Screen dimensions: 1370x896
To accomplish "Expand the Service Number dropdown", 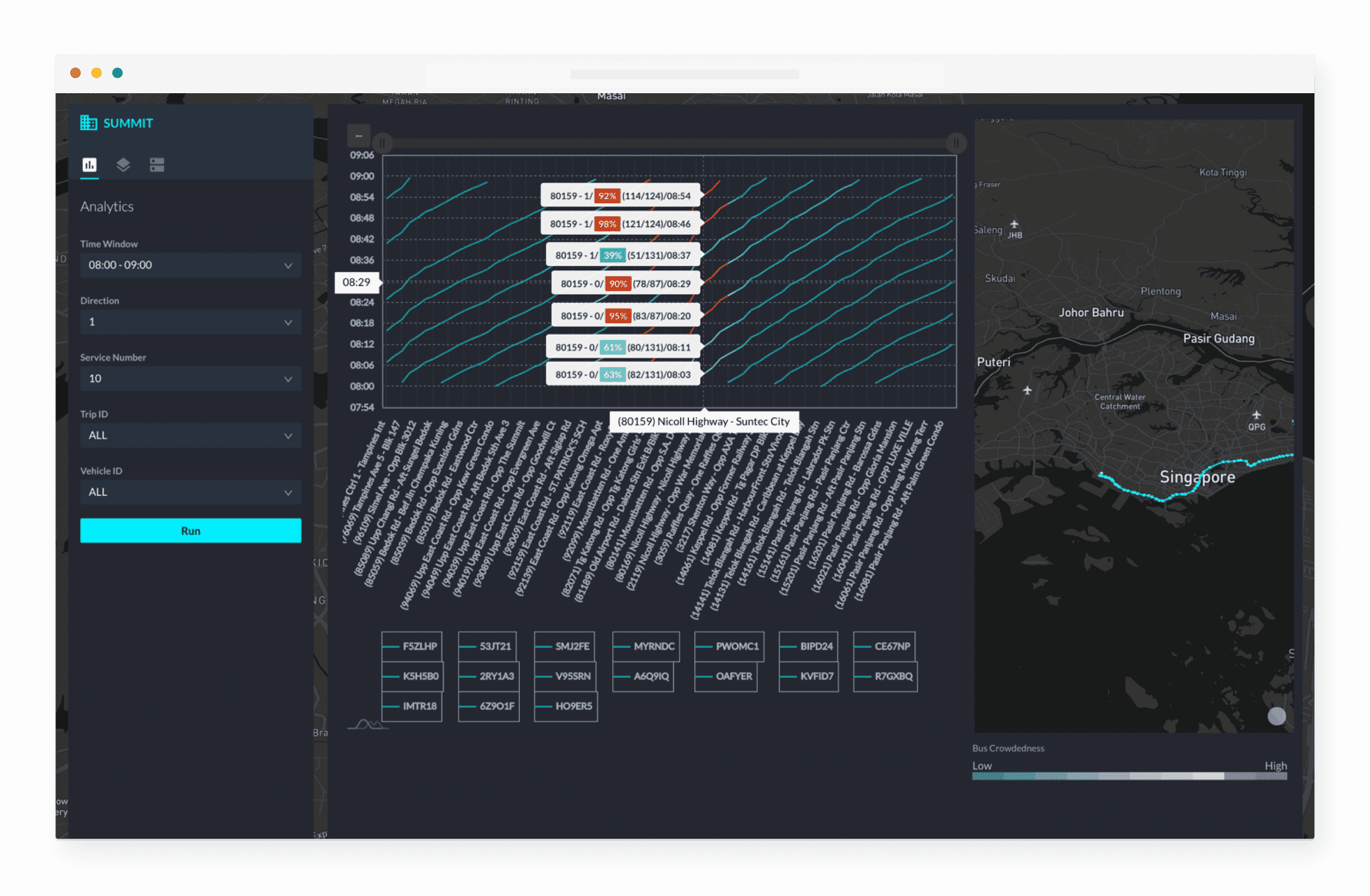I will click(x=191, y=378).
